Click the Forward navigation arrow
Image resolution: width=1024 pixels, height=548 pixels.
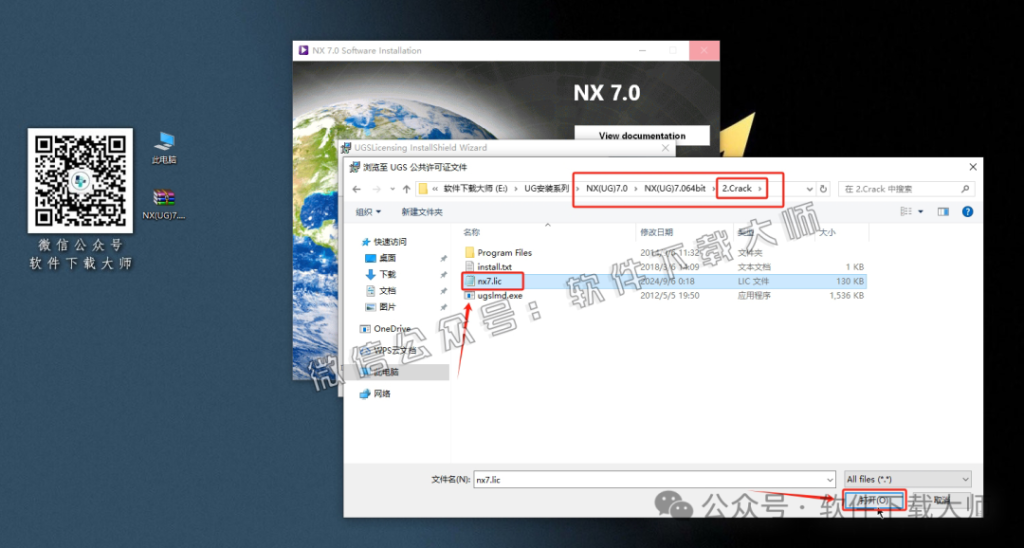(x=375, y=189)
